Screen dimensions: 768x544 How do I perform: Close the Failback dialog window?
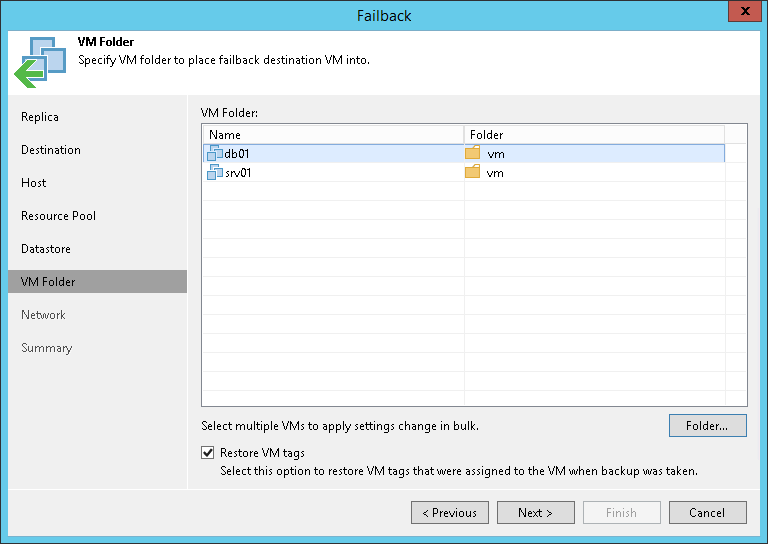point(741,13)
